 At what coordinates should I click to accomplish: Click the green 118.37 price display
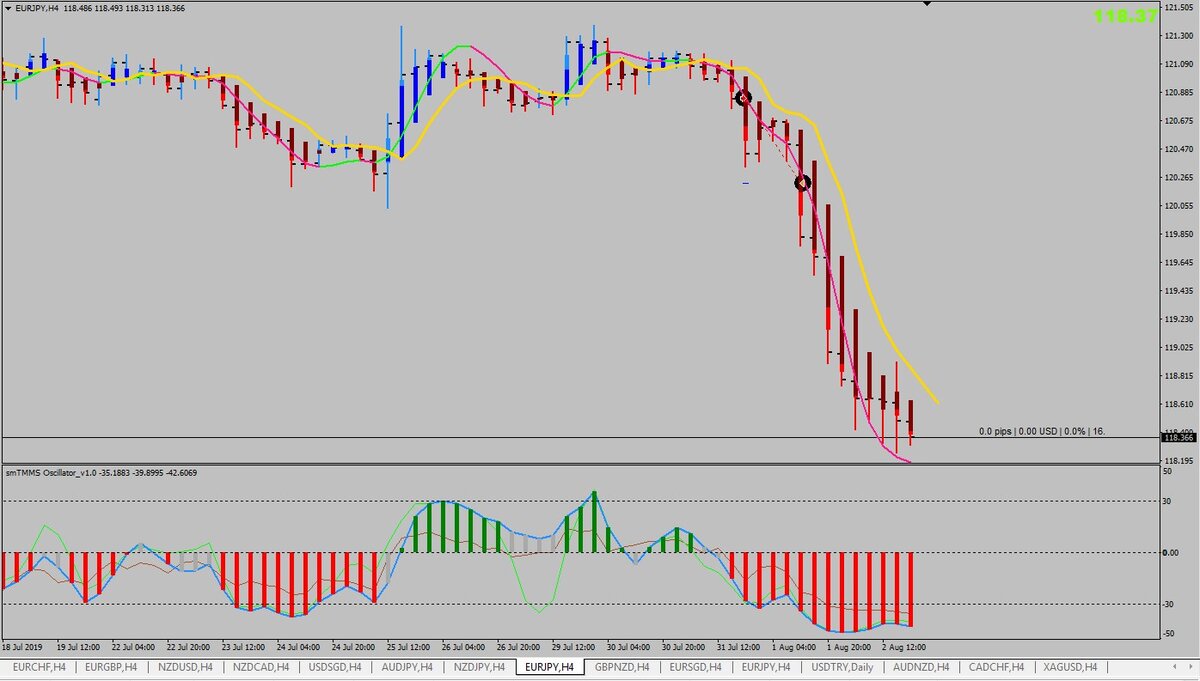(1125, 16)
